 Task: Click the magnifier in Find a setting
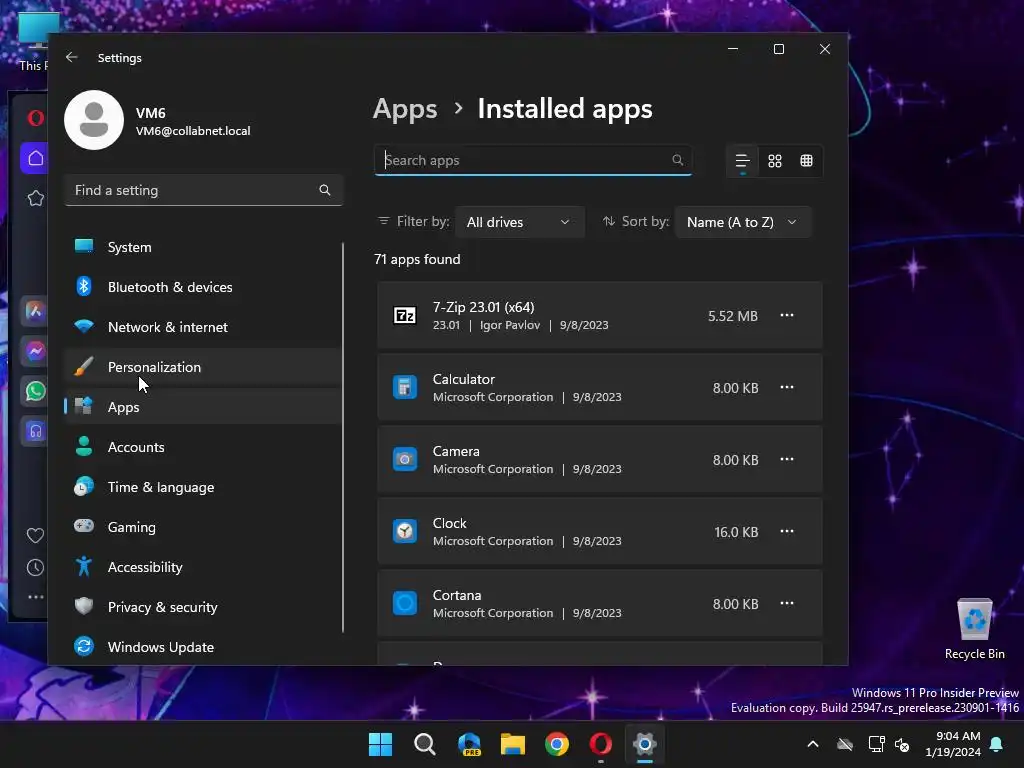(x=325, y=190)
